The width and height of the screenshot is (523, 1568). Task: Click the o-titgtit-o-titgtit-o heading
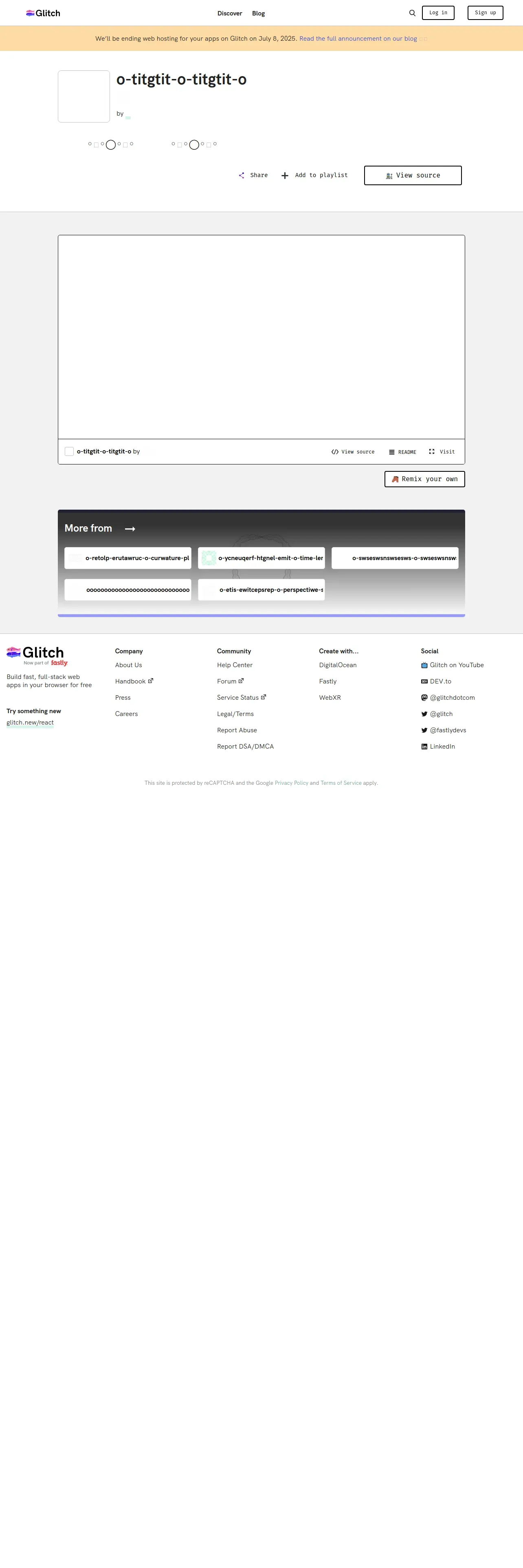tap(181, 80)
